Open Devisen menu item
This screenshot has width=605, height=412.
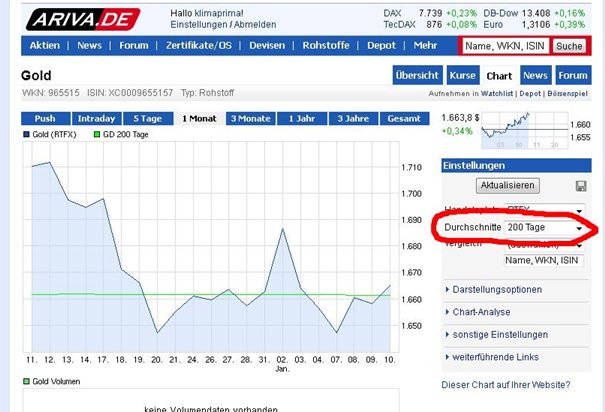pyautogui.click(x=267, y=46)
